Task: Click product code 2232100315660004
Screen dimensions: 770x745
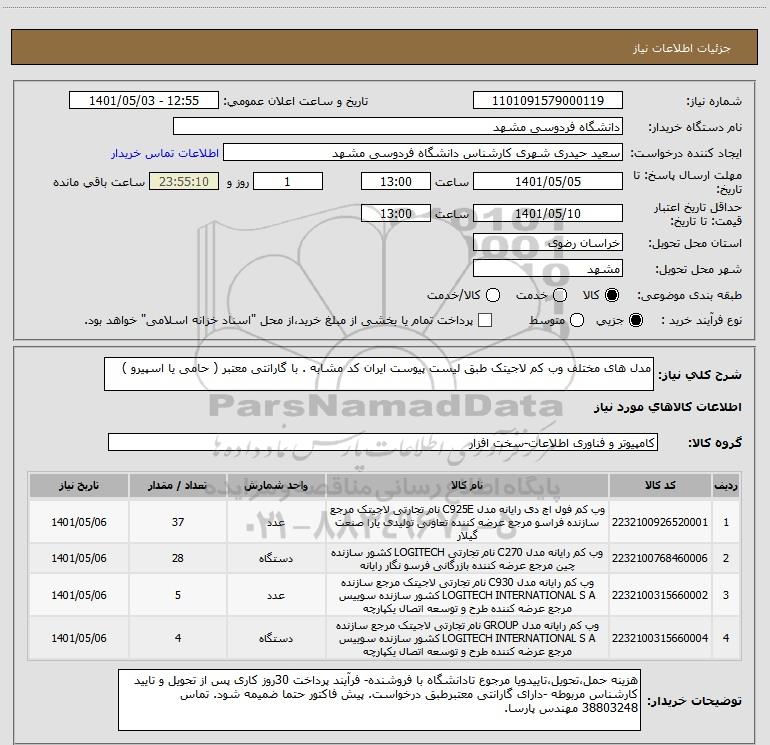Action: [x=660, y=638]
